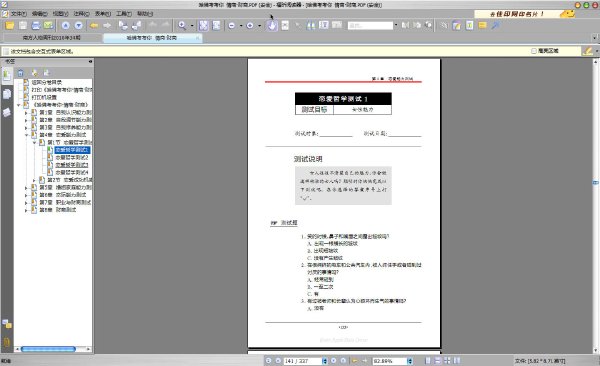Expand the 第3章 bookmark node
600x366 pixels.
[26, 128]
